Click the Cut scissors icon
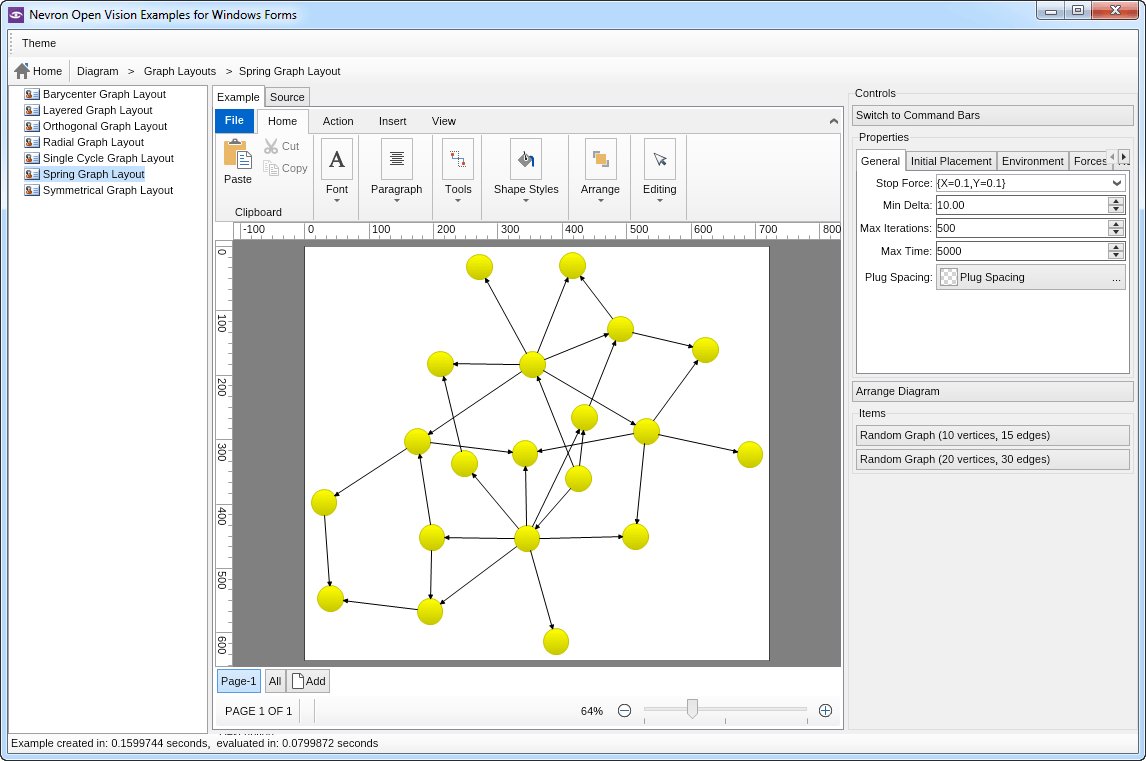The image size is (1146, 761). pos(271,146)
